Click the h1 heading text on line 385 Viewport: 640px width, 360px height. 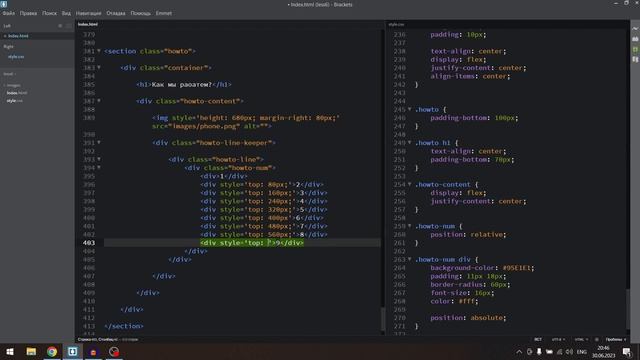point(182,84)
